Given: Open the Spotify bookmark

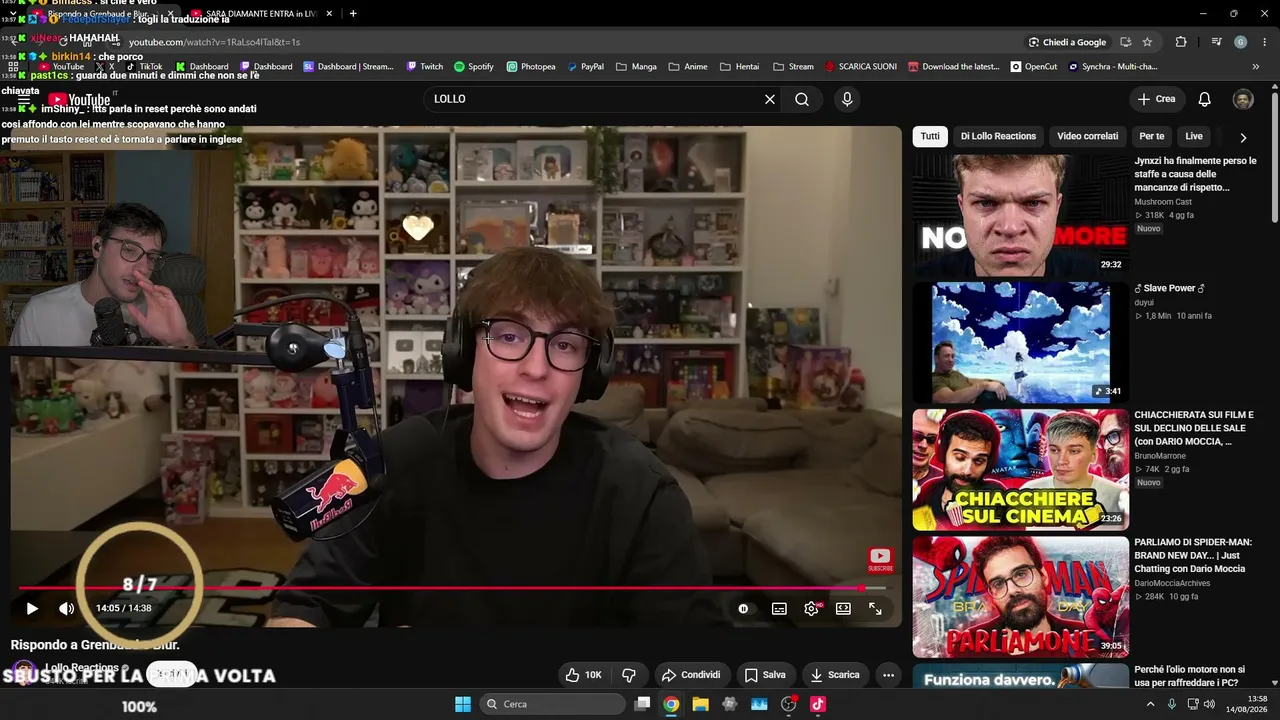Looking at the screenshot, I should tap(473, 67).
